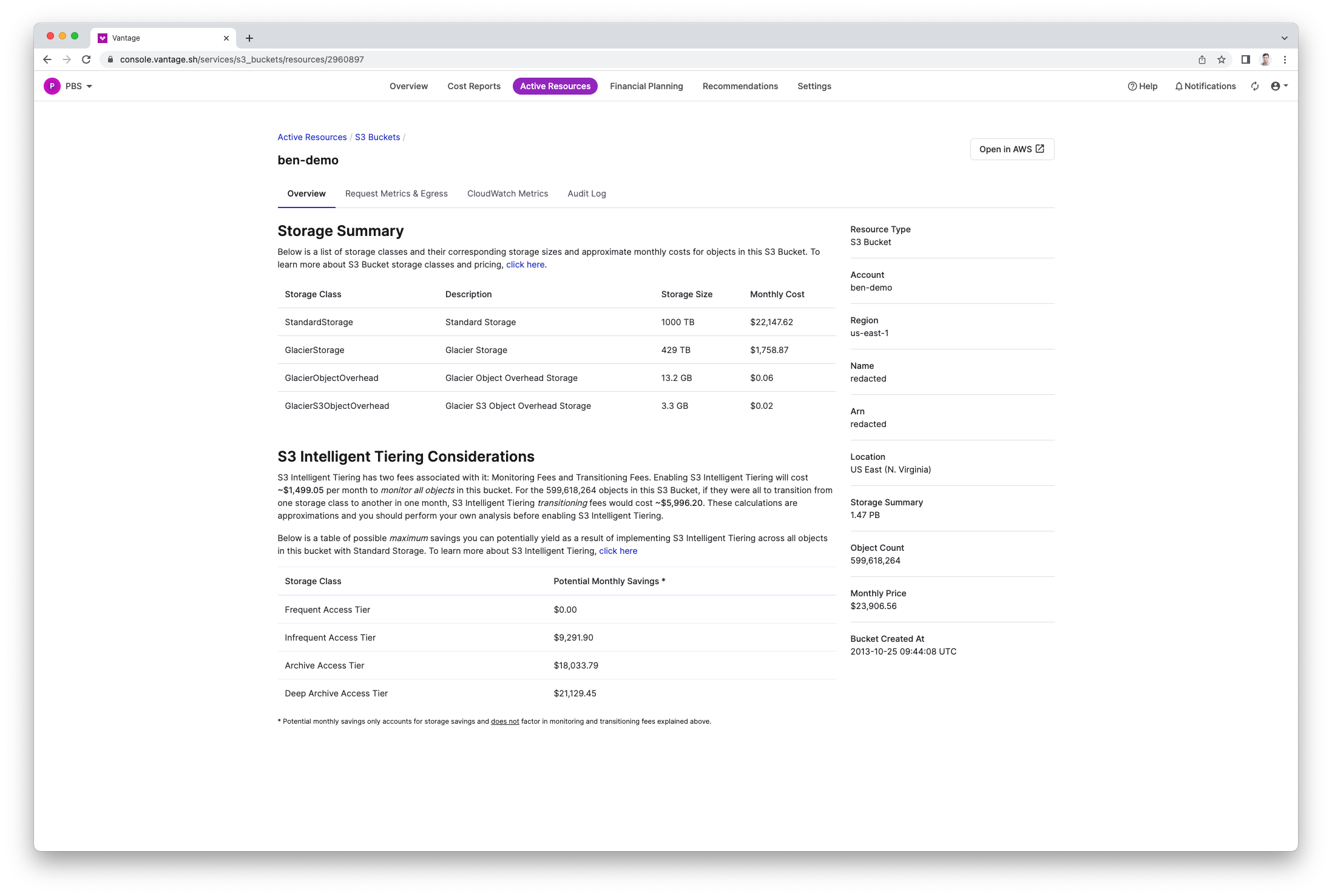Switch to the CloudWatch Metrics tab
The width and height of the screenshot is (1332, 896).
[507, 193]
